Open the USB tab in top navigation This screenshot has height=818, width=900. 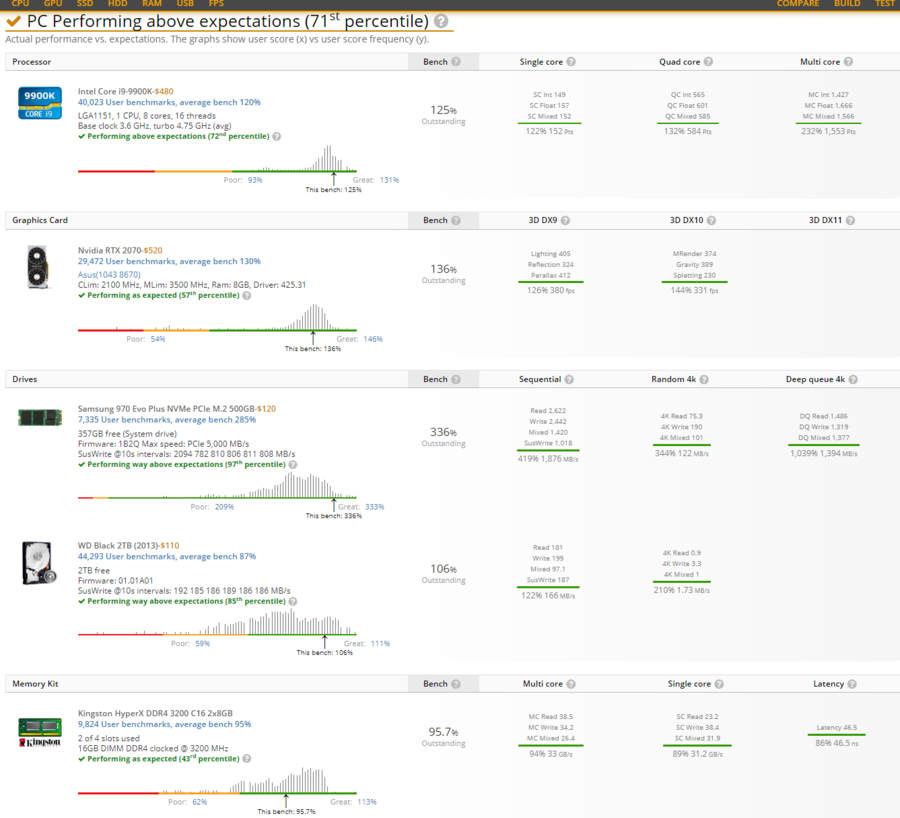point(185,3)
